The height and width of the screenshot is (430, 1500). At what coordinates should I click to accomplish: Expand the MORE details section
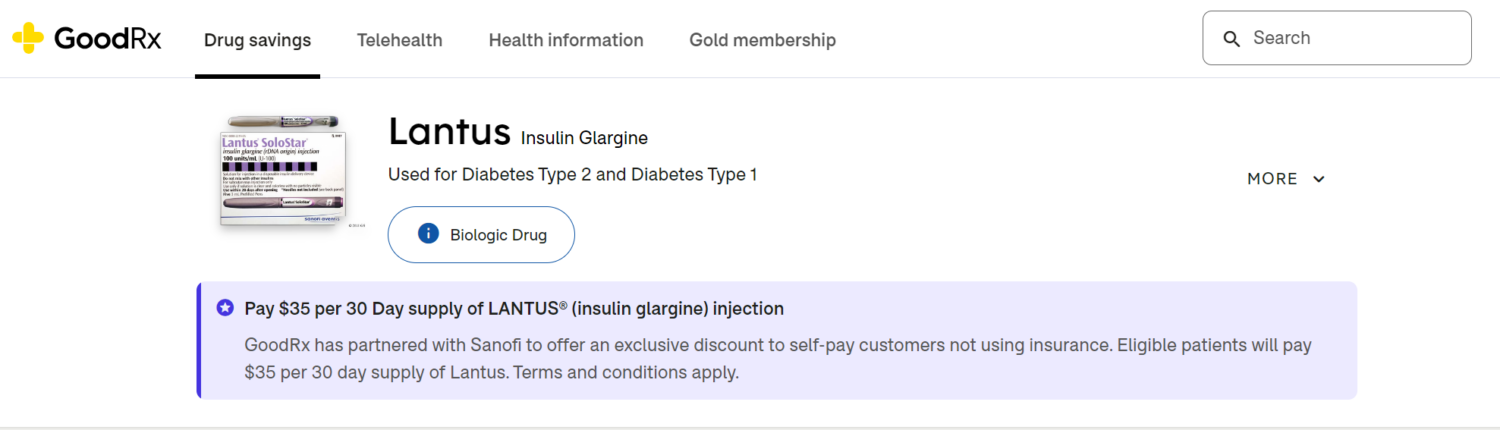point(1272,179)
